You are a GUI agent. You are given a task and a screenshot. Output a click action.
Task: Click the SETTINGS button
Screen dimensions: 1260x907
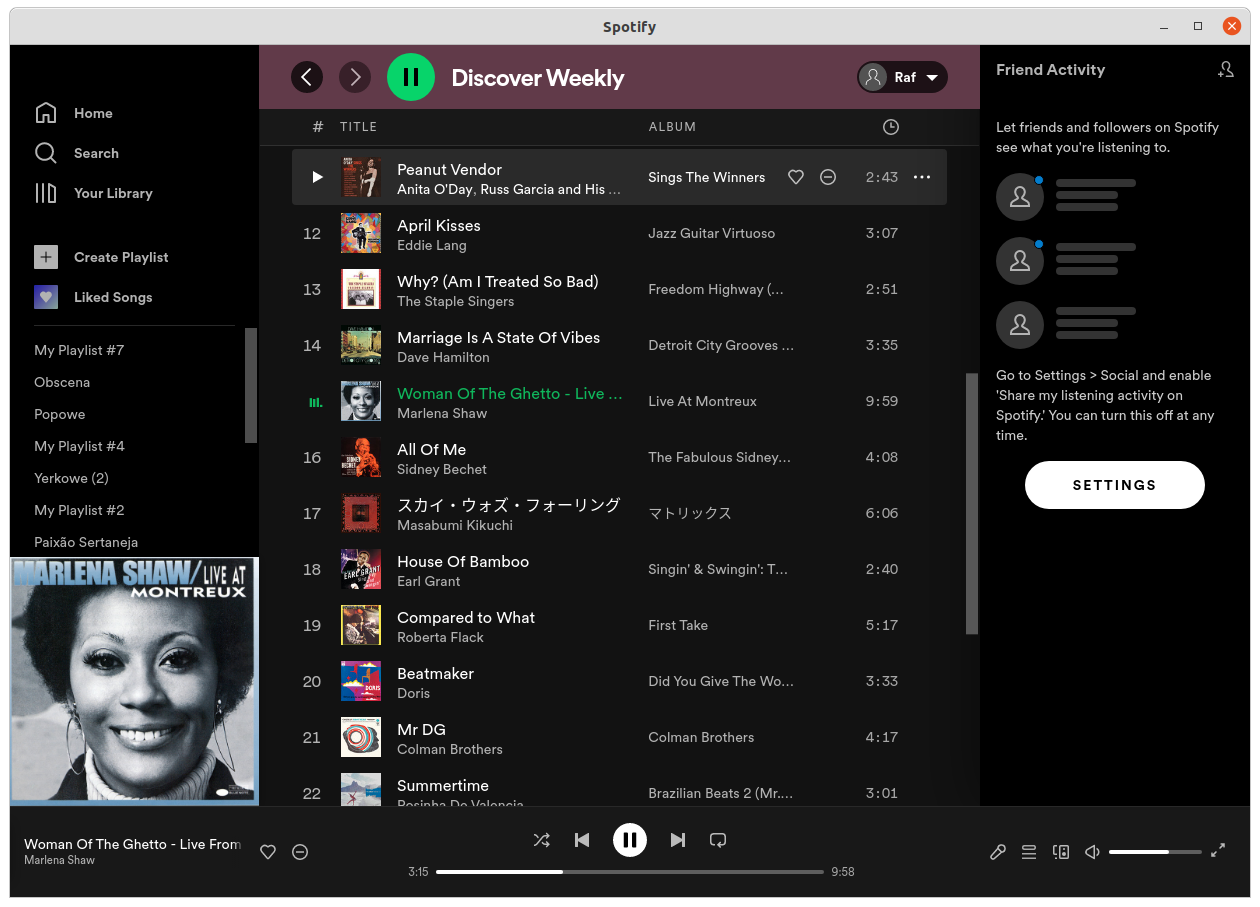1114,485
